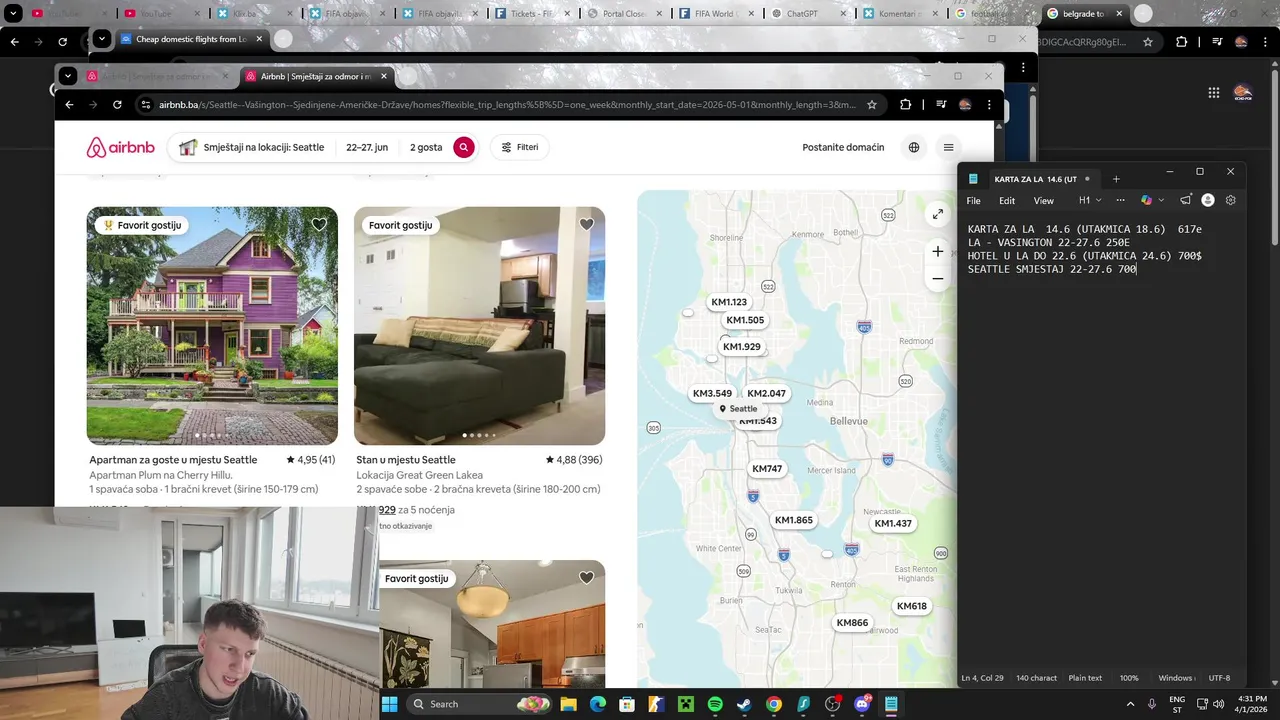The image size is (1280, 720).
Task: Open Spotify from the taskbar
Action: tap(715, 704)
